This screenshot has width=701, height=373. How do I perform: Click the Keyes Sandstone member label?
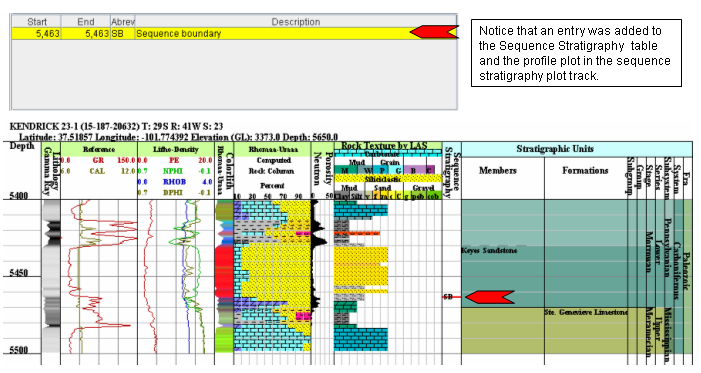tap(489, 250)
